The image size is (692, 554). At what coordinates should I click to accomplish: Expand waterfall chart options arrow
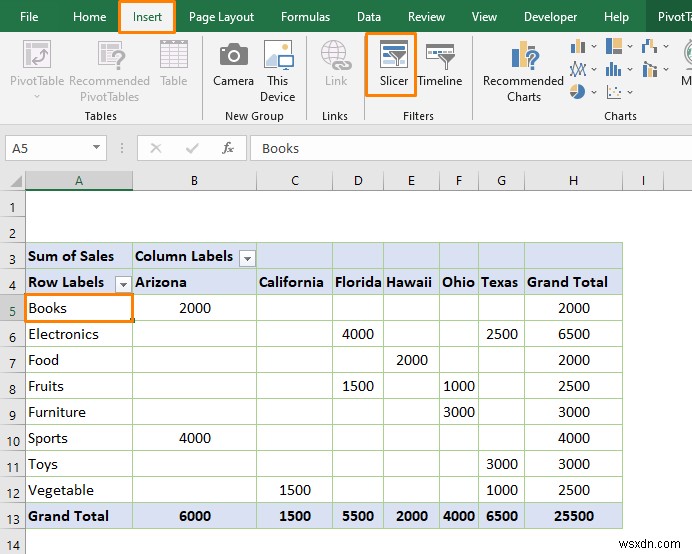(666, 46)
